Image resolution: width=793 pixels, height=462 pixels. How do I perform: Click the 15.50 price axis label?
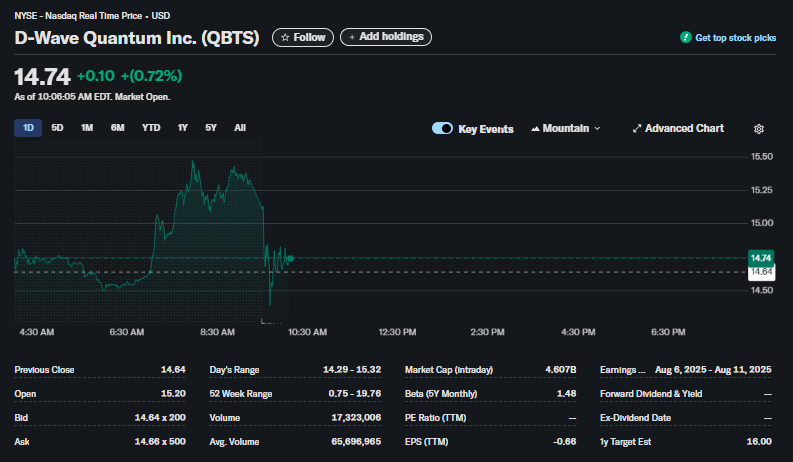tap(762, 157)
